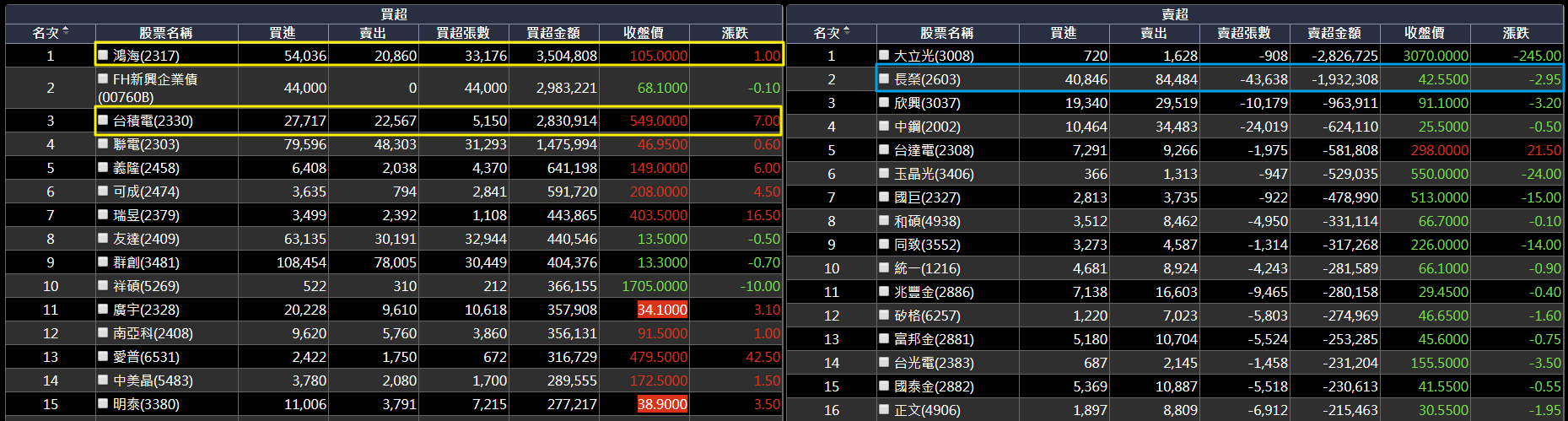The height and width of the screenshot is (421, 1568).
Task: Click 賣出 header in 買超 table
Action: (x=373, y=33)
